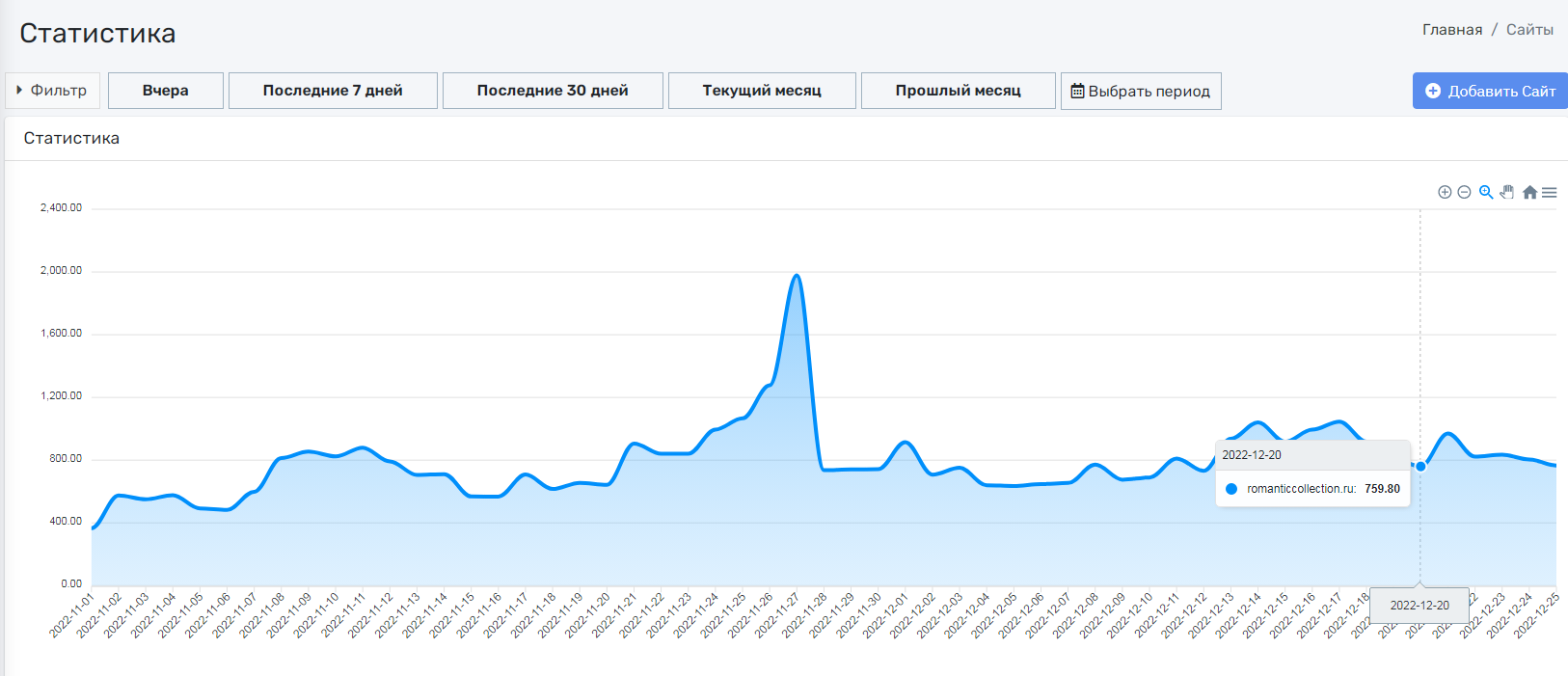Open the chart hamburger export menu

point(1550,192)
